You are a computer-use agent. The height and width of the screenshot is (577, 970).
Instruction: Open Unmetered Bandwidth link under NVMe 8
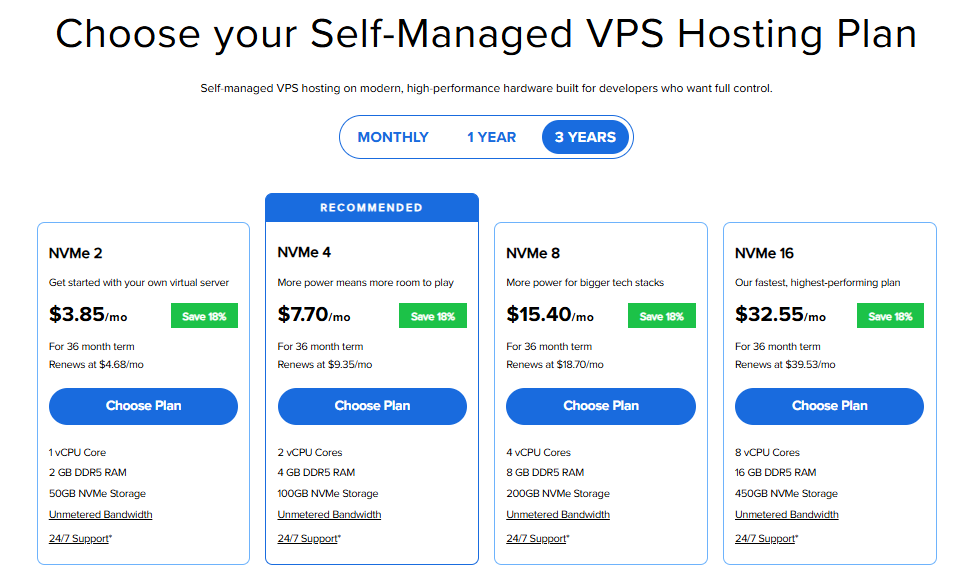(558, 514)
